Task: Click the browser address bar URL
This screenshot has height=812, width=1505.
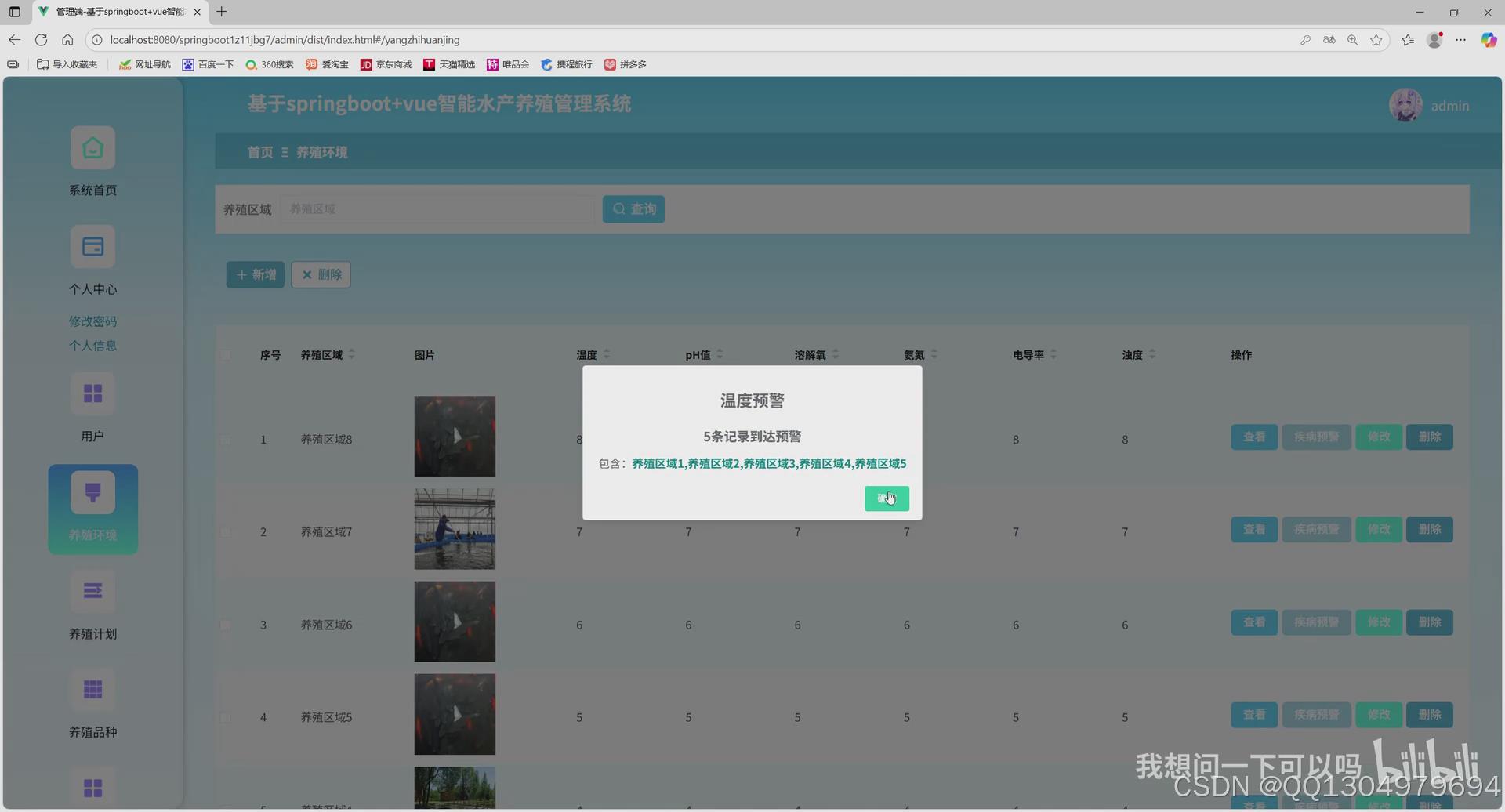Action: pos(285,40)
